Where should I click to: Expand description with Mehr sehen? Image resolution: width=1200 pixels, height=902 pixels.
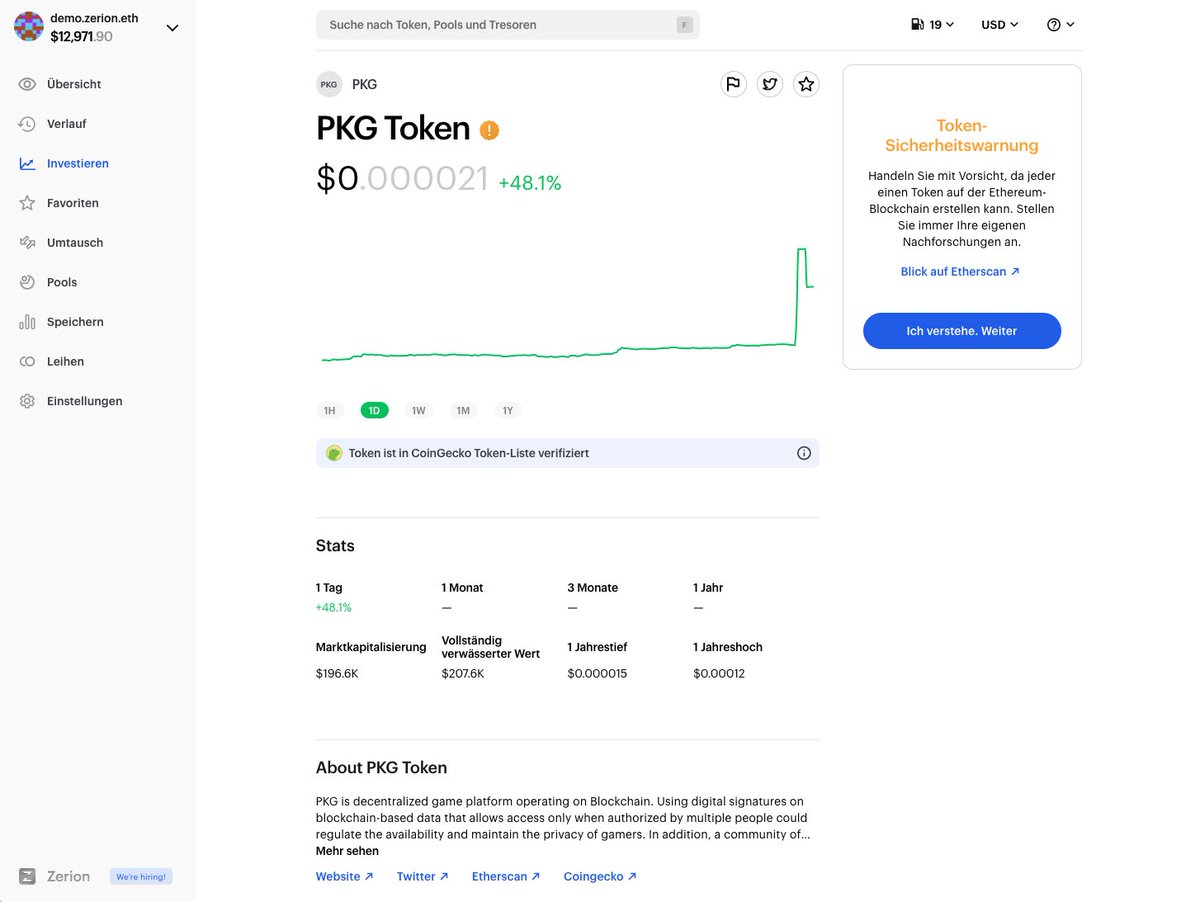click(347, 851)
